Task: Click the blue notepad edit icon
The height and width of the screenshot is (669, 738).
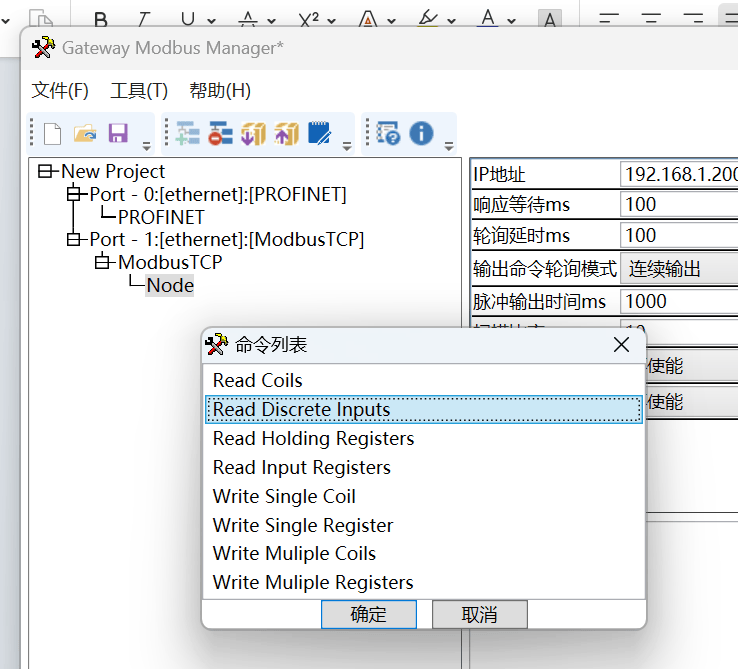Action: click(320, 133)
